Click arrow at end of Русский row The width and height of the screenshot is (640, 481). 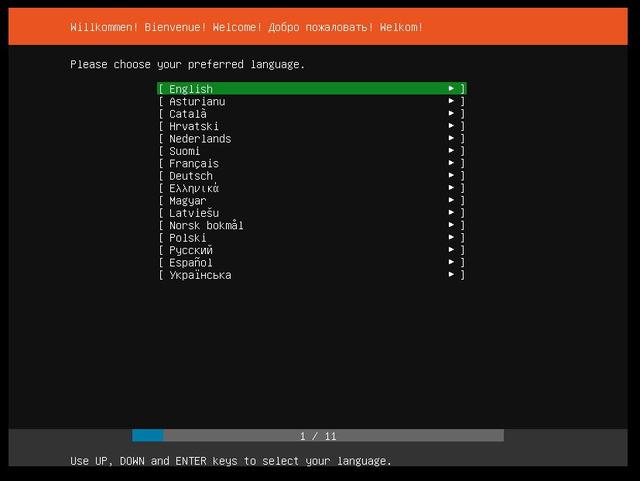pos(451,249)
